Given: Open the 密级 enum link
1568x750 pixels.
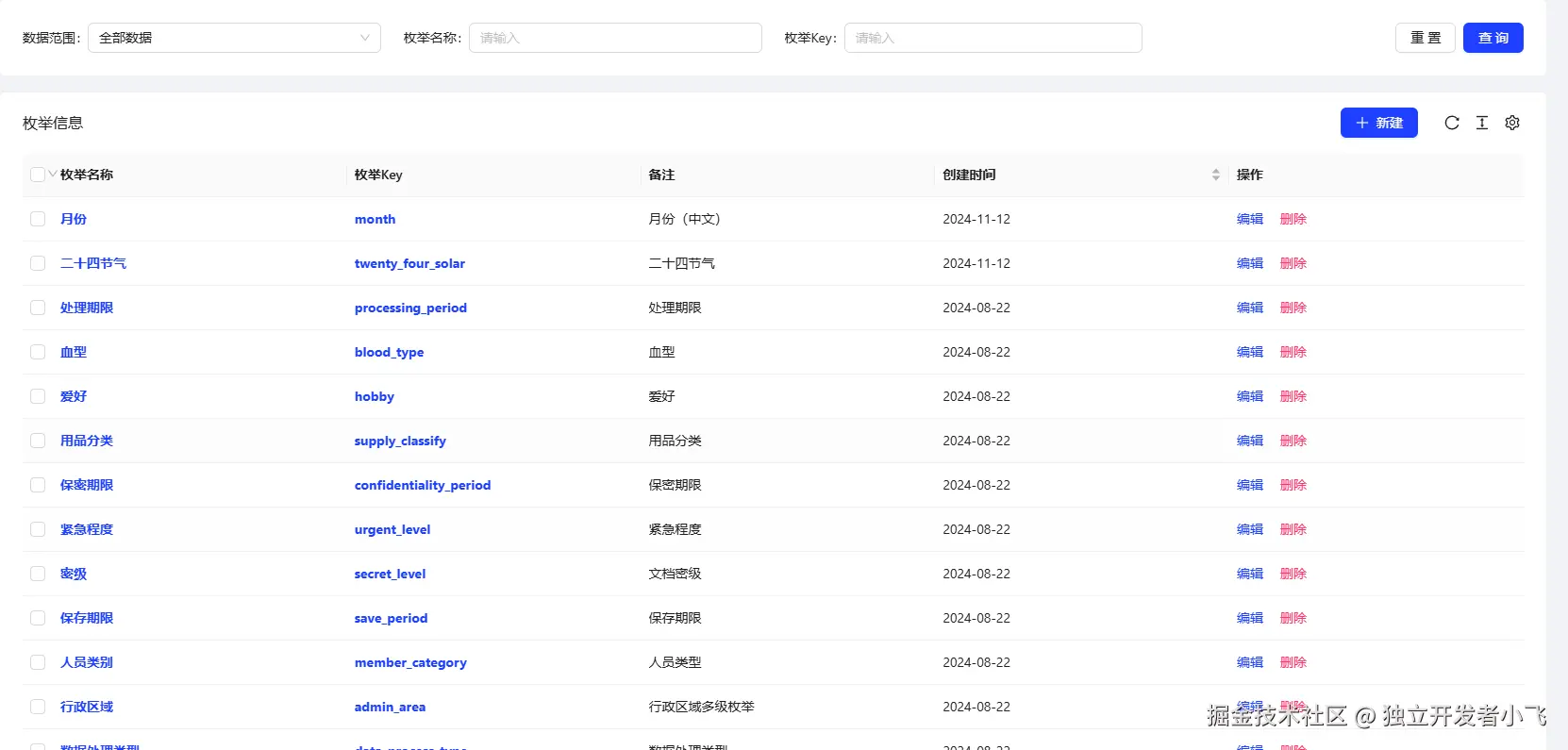Looking at the screenshot, I should click(x=74, y=574).
